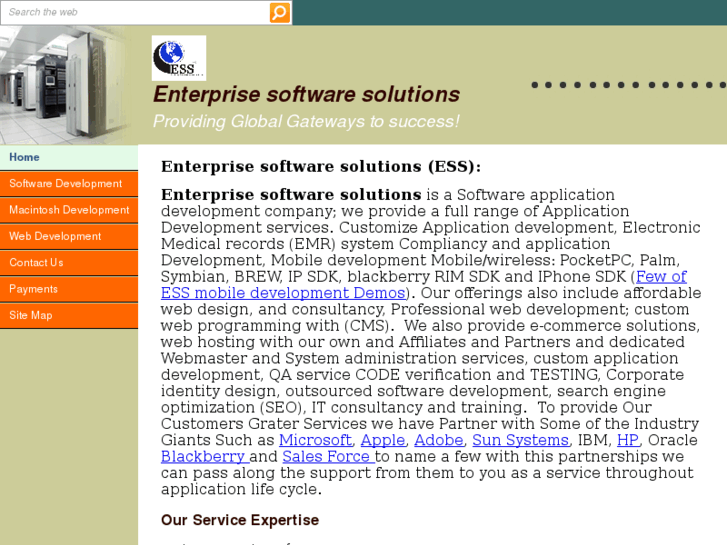Click the server room header photo

coord(65,85)
